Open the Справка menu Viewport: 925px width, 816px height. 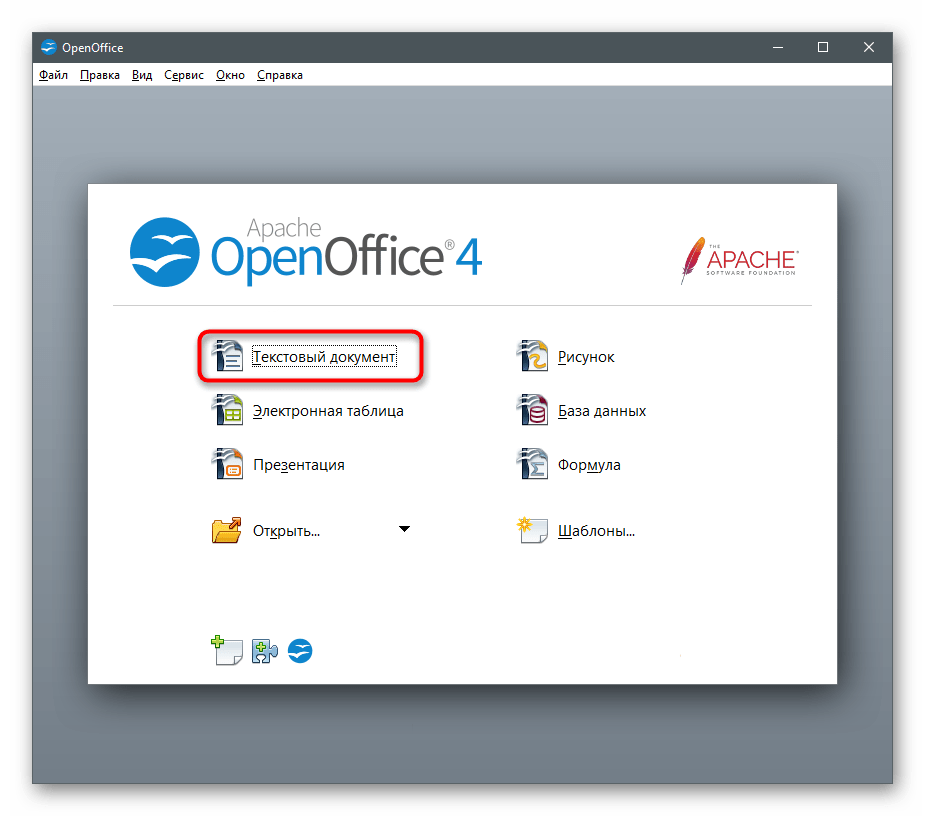click(x=280, y=75)
